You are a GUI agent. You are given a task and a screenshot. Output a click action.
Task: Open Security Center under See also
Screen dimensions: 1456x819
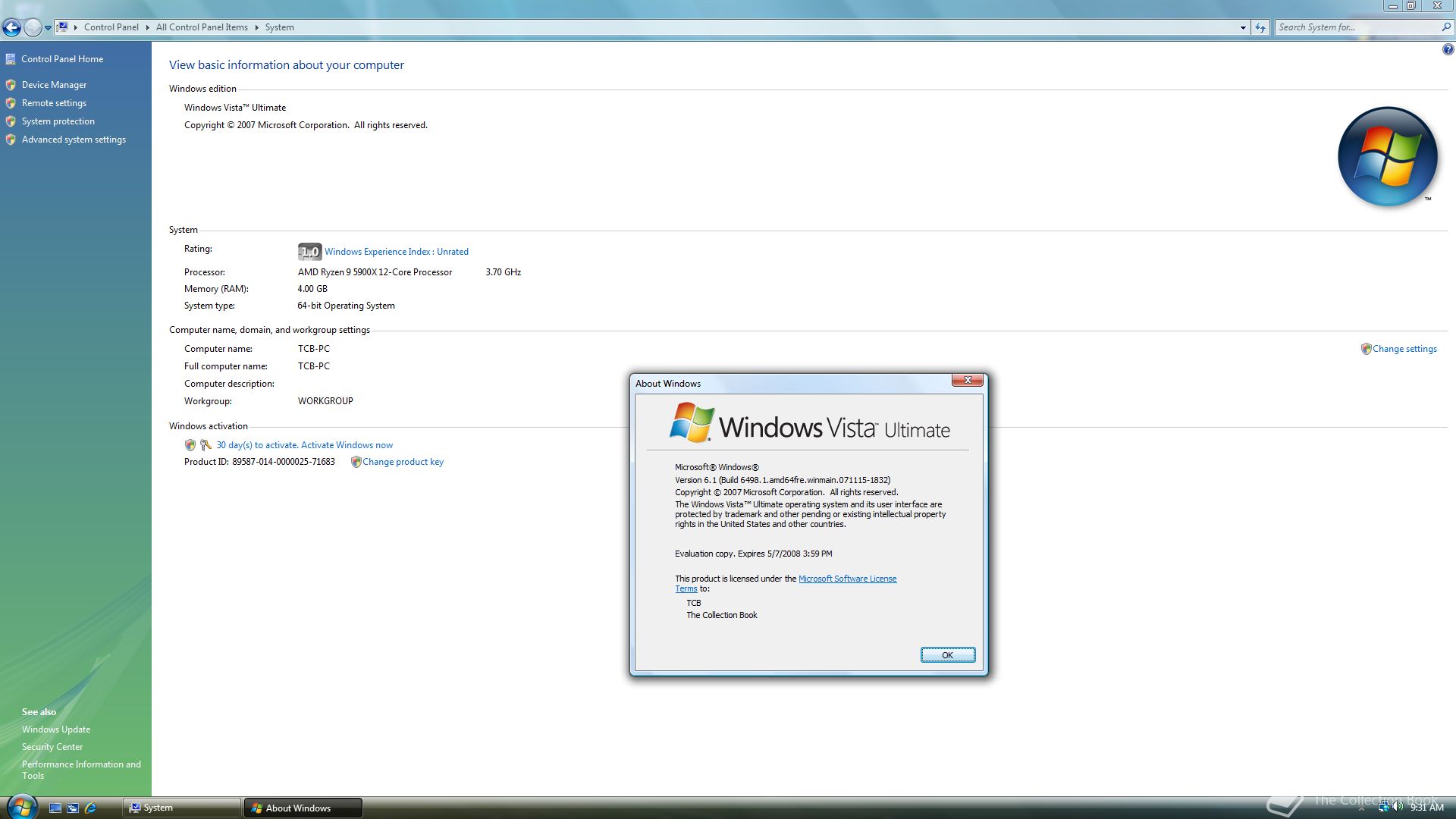point(52,747)
